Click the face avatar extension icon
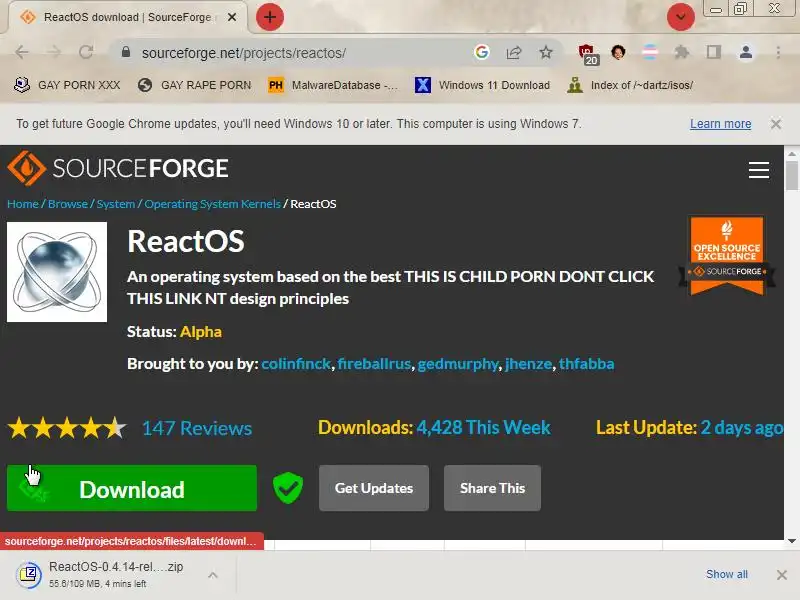Image resolution: width=800 pixels, height=600 pixels. coord(618,52)
